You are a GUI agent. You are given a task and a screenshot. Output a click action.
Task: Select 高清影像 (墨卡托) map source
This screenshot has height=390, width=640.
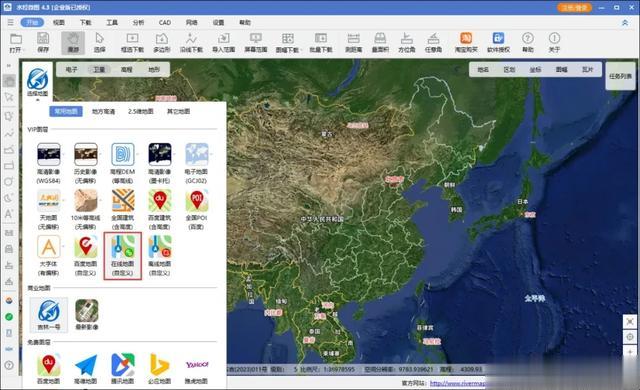[160, 163]
